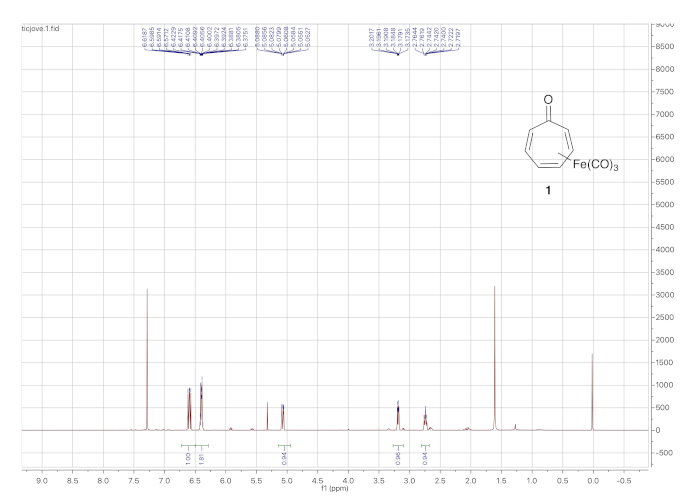The height and width of the screenshot is (504, 700).
Task: Click the 5.0527 peak label
Action: [x=308, y=38]
